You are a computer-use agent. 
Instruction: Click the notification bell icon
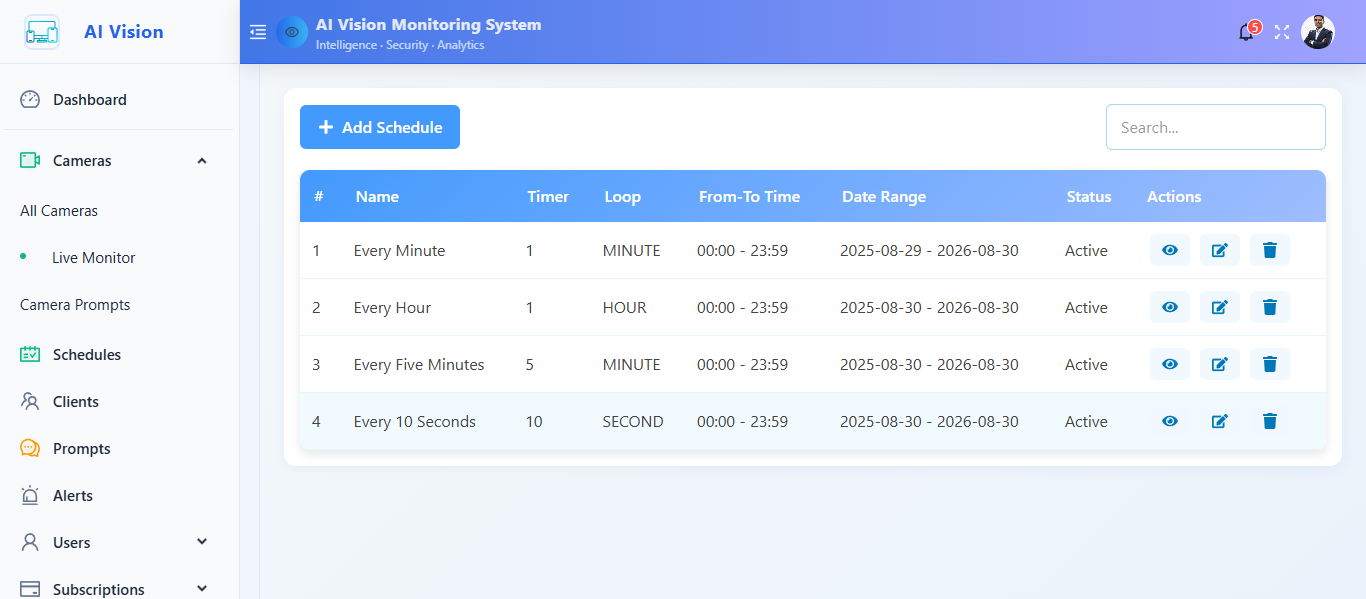(1246, 32)
